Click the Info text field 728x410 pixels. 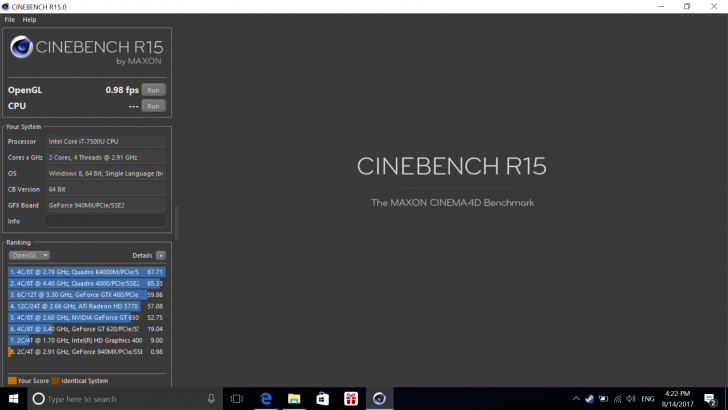105,221
